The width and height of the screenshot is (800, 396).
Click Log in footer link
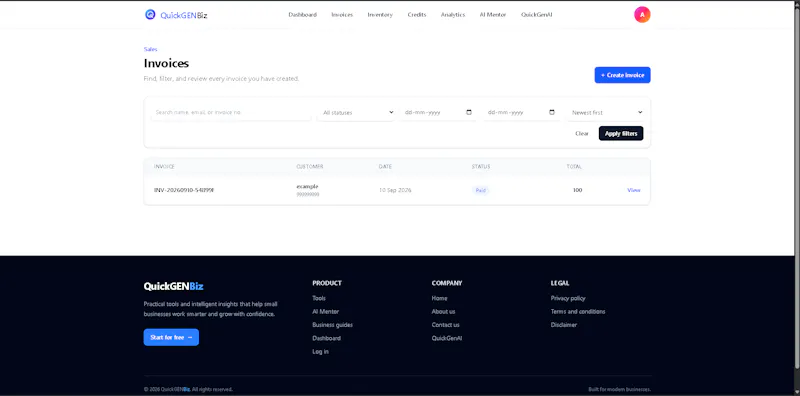coord(320,352)
